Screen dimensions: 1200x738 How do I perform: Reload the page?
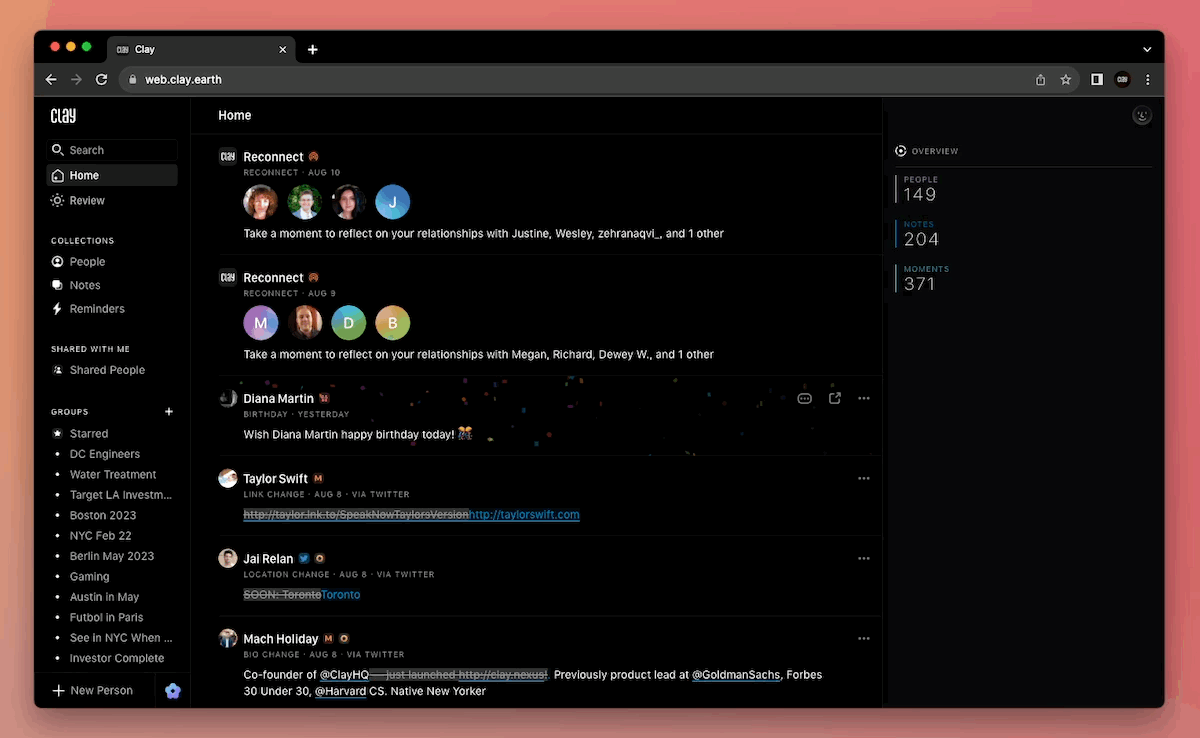101,79
